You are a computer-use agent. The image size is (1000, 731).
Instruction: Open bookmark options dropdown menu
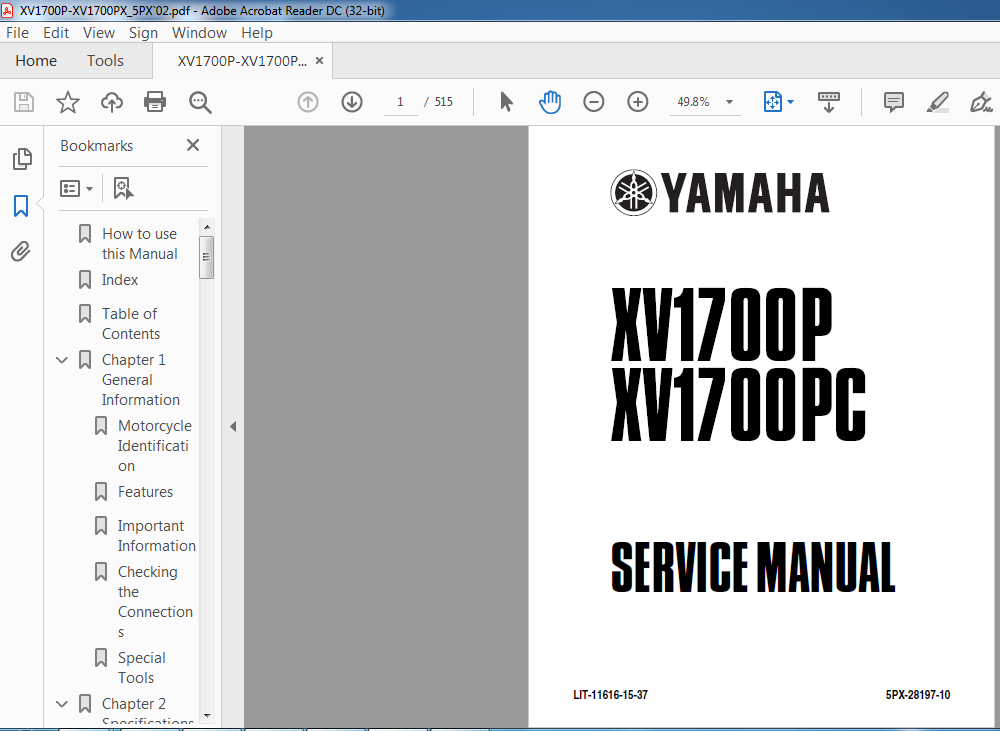pyautogui.click(x=77, y=188)
